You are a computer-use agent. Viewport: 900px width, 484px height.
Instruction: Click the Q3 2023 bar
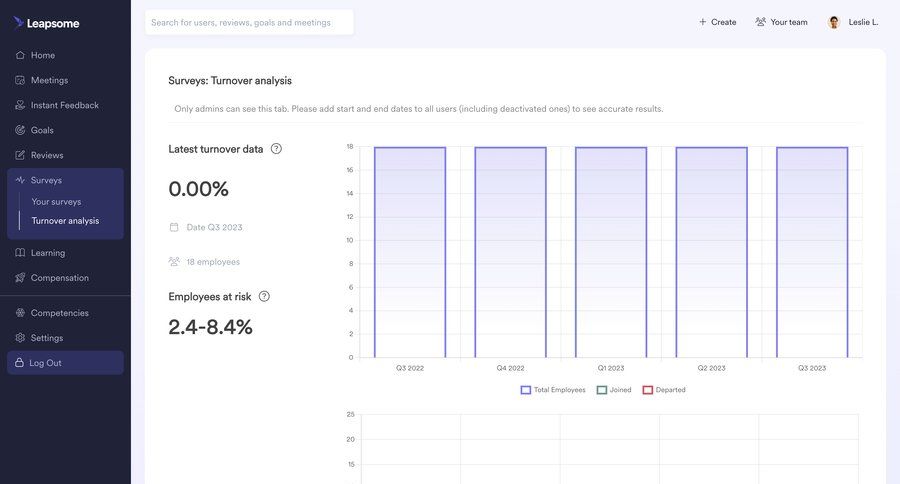tap(812, 253)
